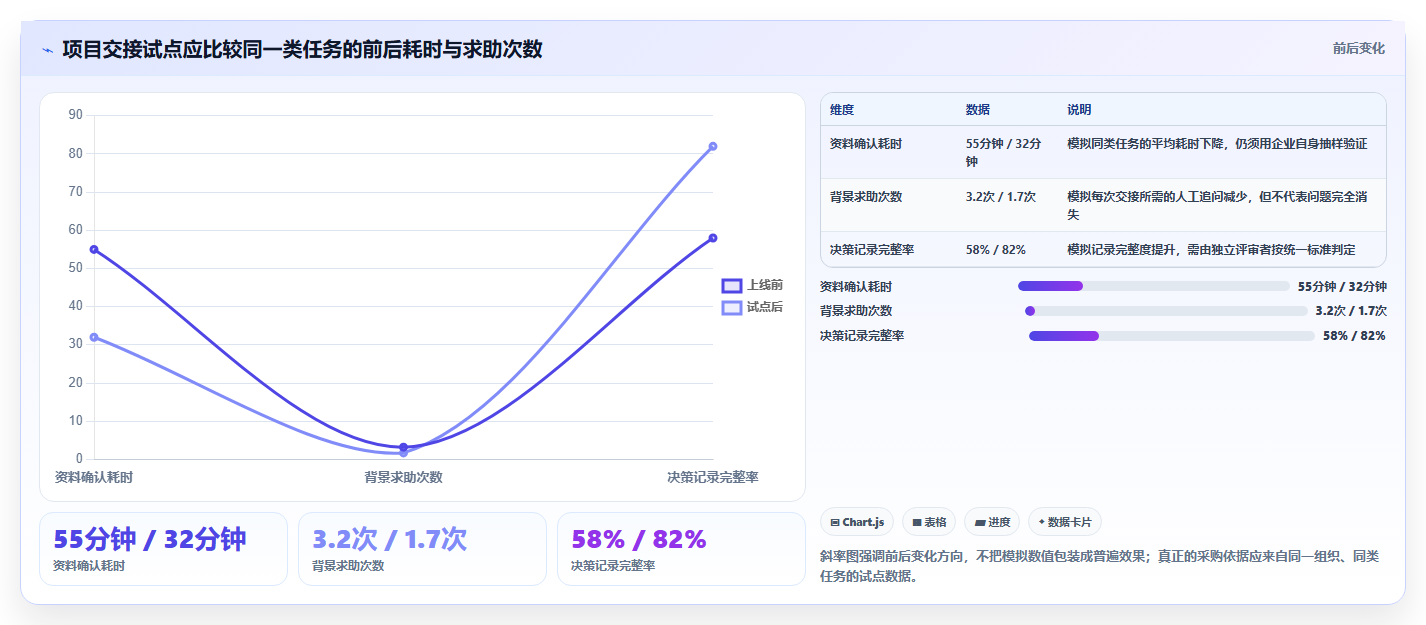Click the 前后变化 label in header

[x=1358, y=48]
